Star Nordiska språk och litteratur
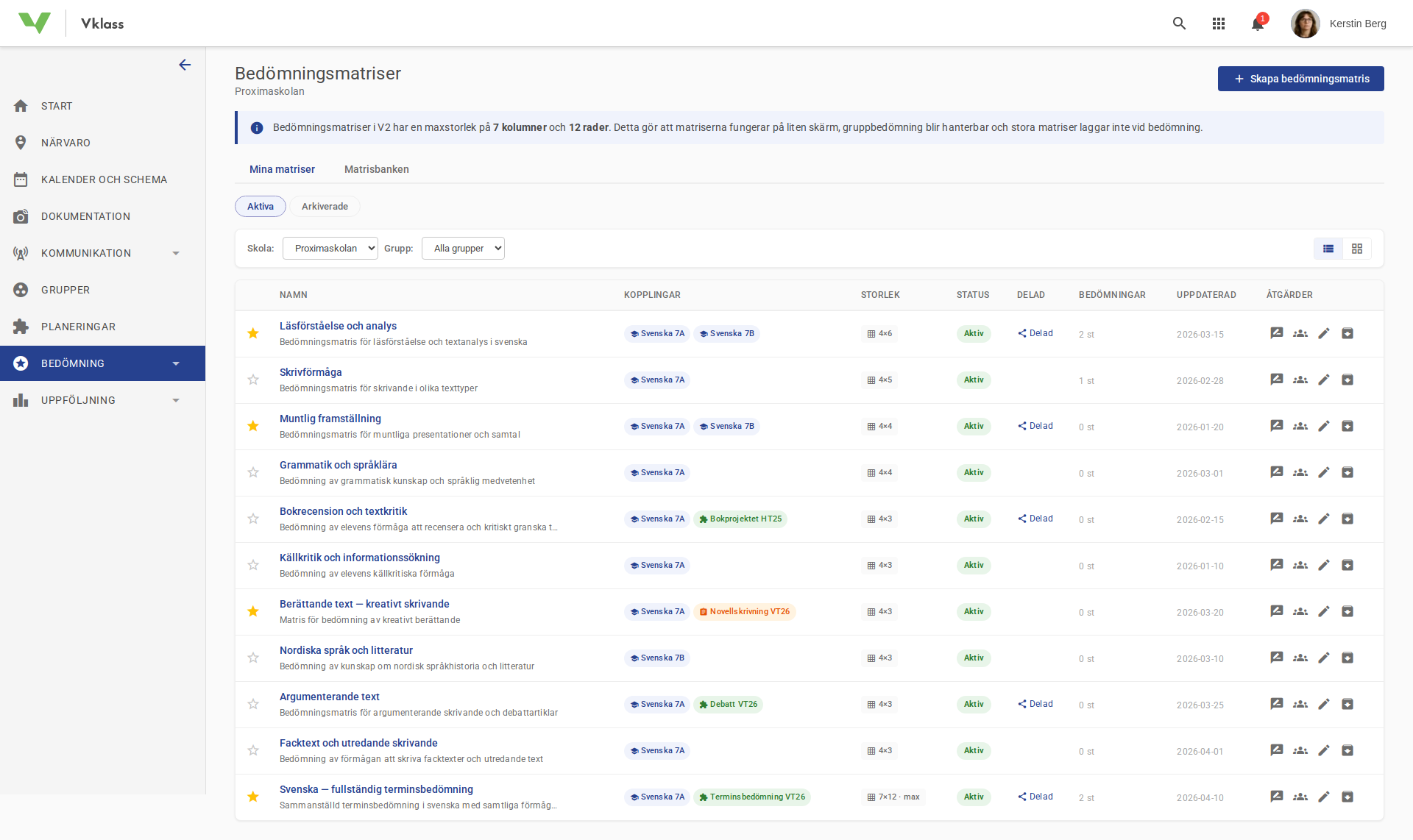This screenshot has height=840, width=1413. [253, 658]
